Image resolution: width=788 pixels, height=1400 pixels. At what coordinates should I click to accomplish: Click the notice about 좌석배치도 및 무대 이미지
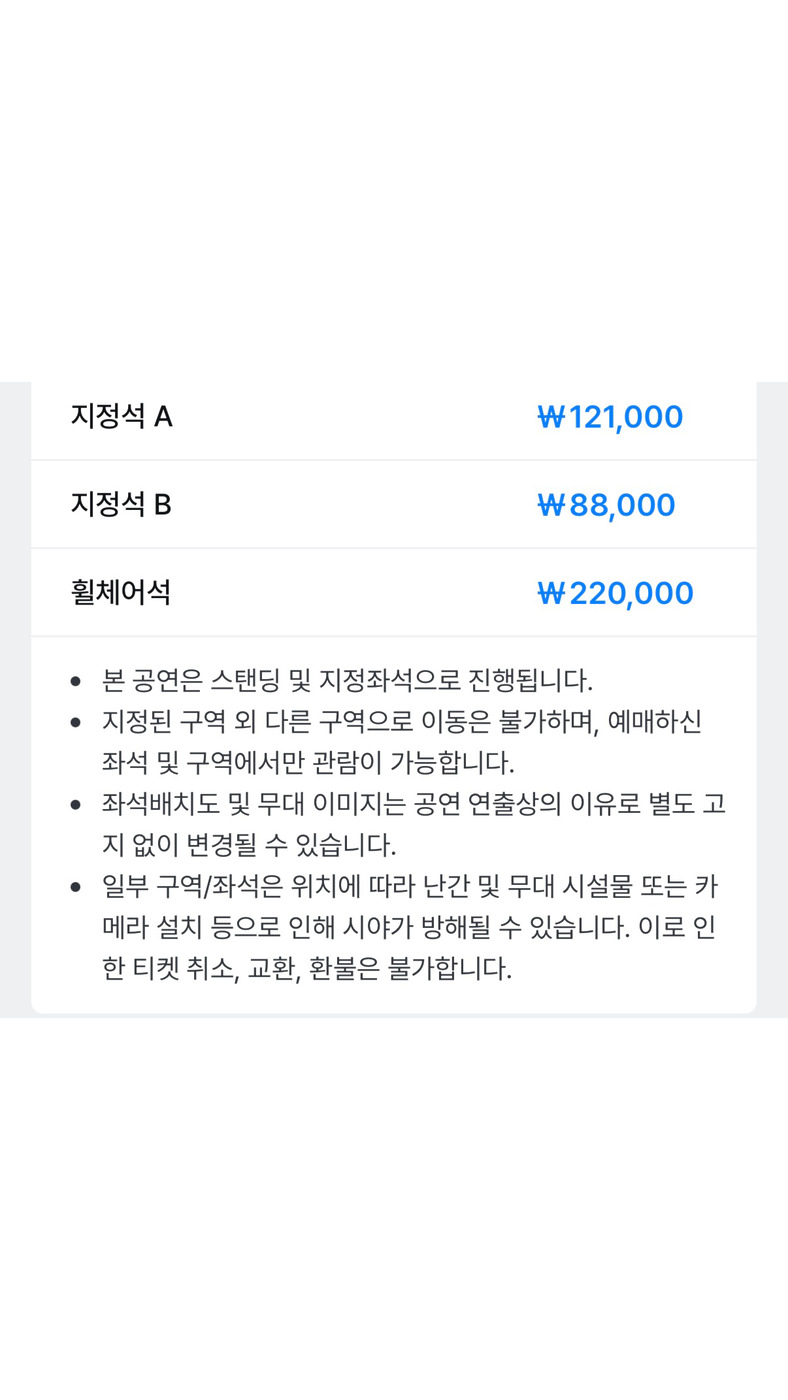click(x=413, y=804)
